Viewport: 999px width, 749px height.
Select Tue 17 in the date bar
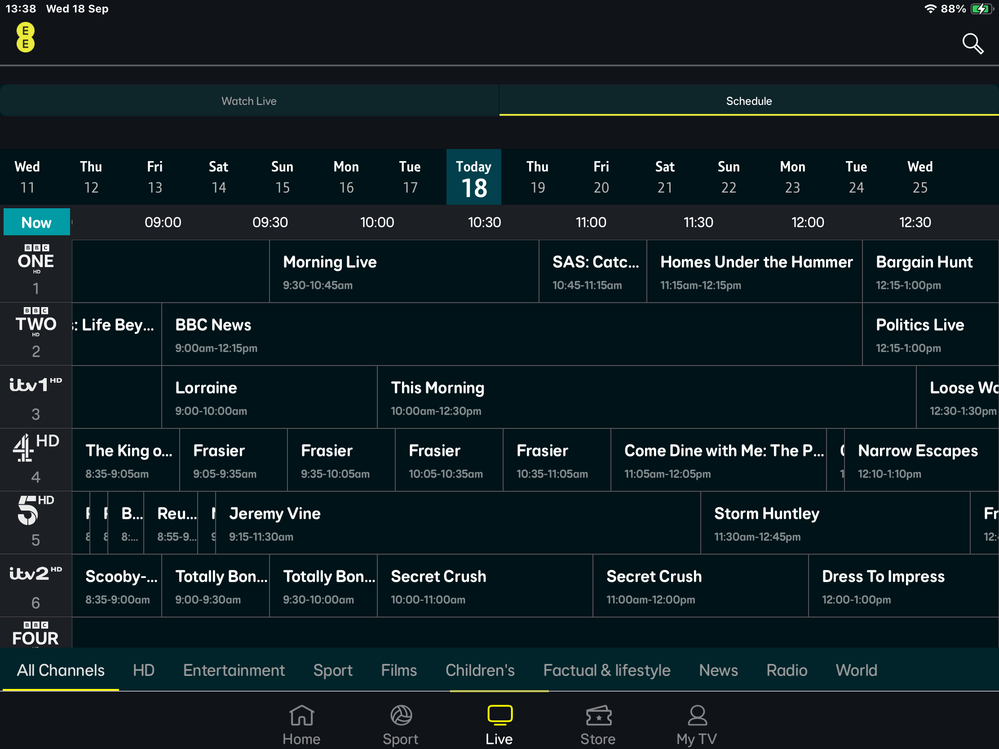[x=410, y=177]
